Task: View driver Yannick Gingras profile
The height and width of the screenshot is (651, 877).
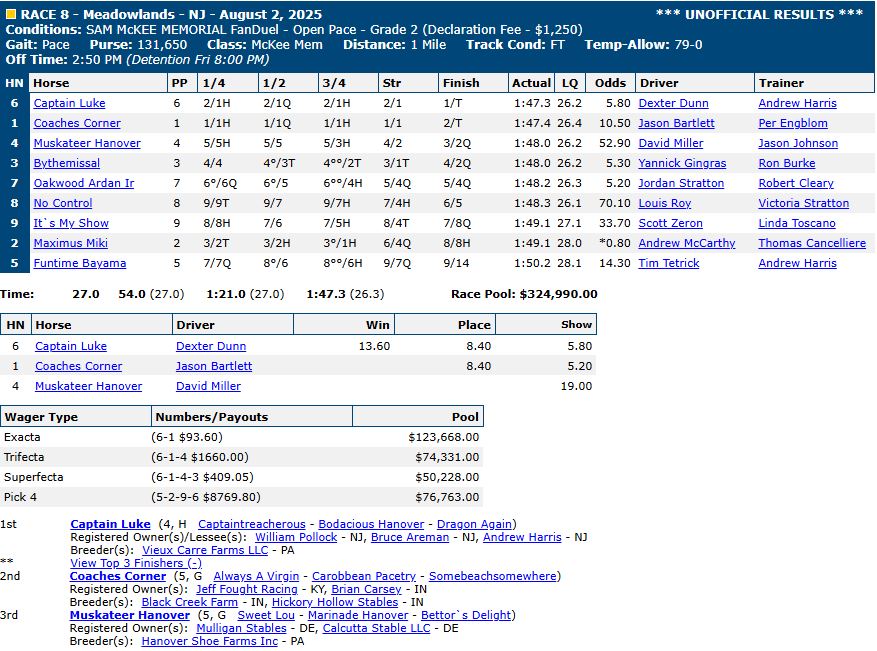Action: tap(683, 163)
